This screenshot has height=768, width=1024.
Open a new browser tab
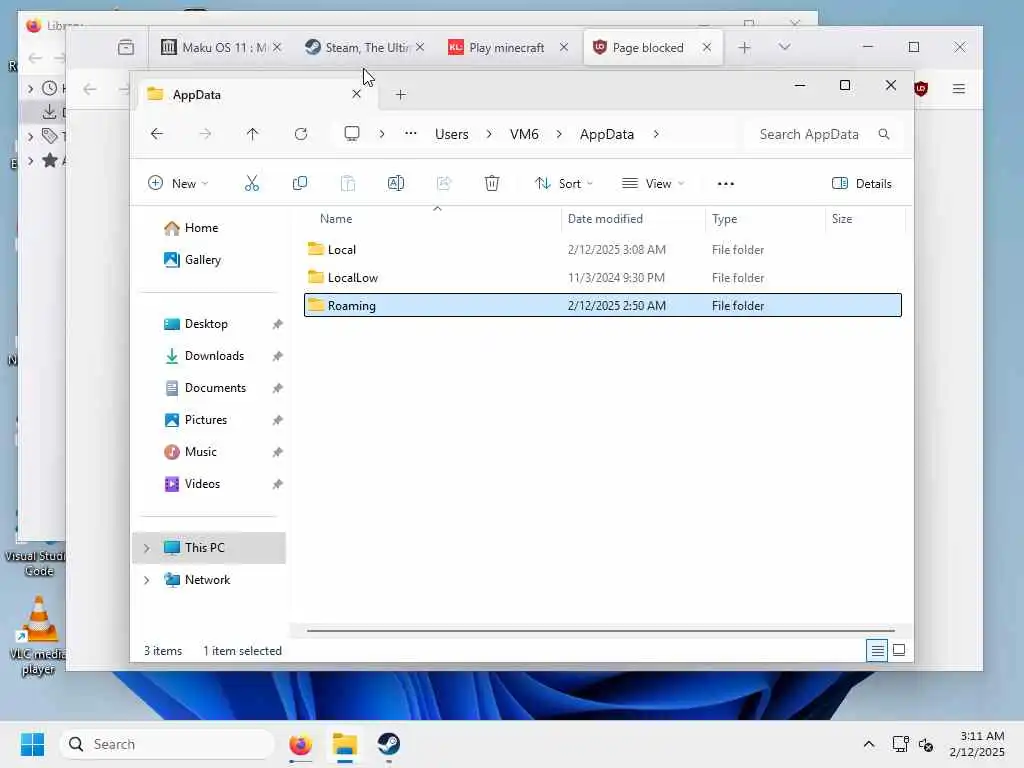744,48
